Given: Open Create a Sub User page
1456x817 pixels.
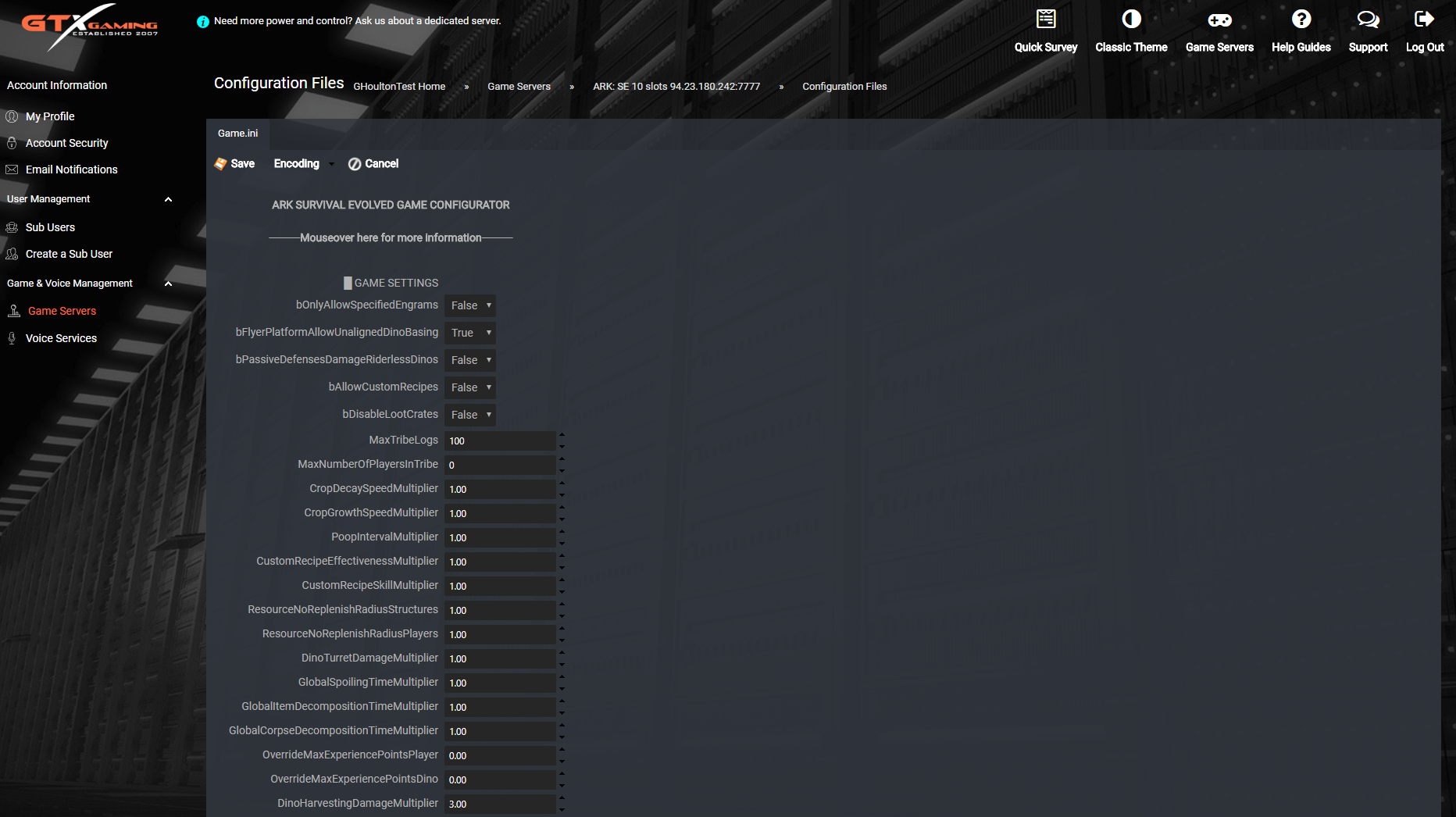Looking at the screenshot, I should click(x=69, y=254).
